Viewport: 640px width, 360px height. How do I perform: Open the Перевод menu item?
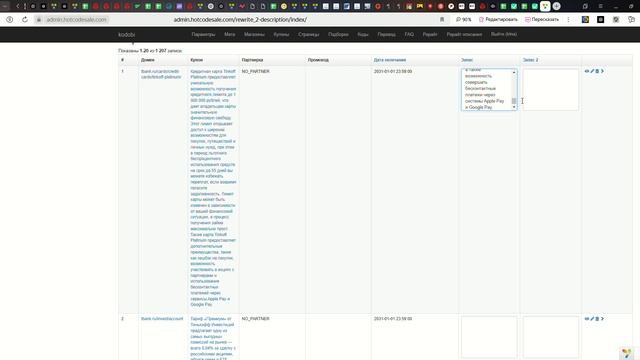[387, 35]
